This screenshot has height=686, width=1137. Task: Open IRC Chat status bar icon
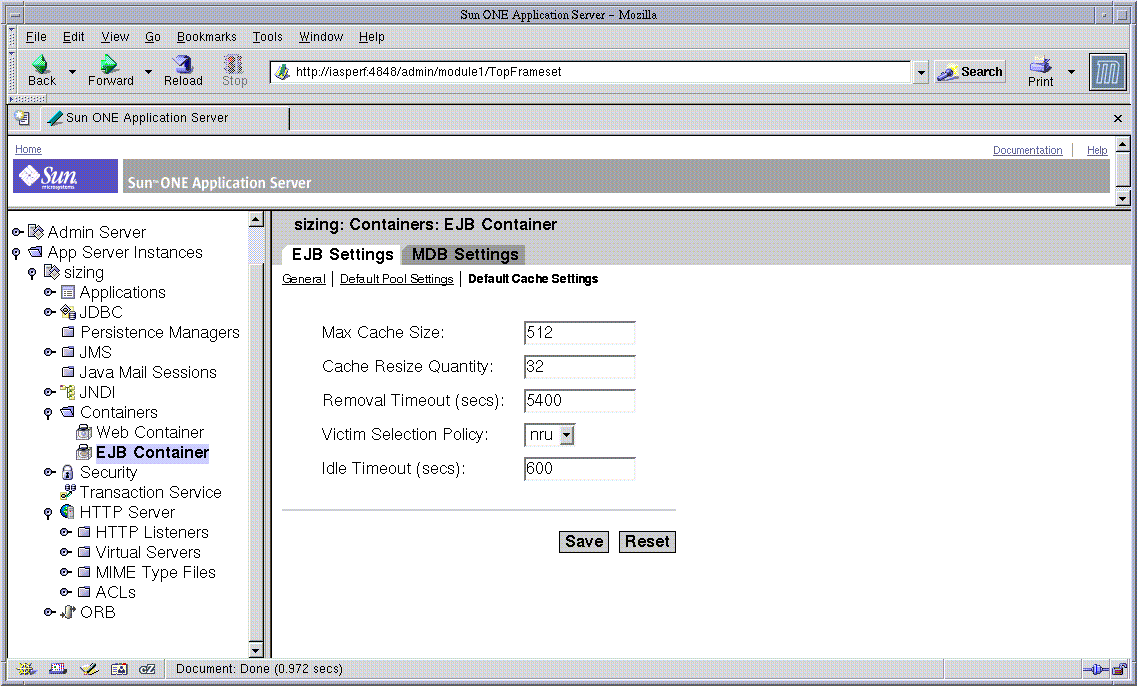pyautogui.click(x=147, y=669)
